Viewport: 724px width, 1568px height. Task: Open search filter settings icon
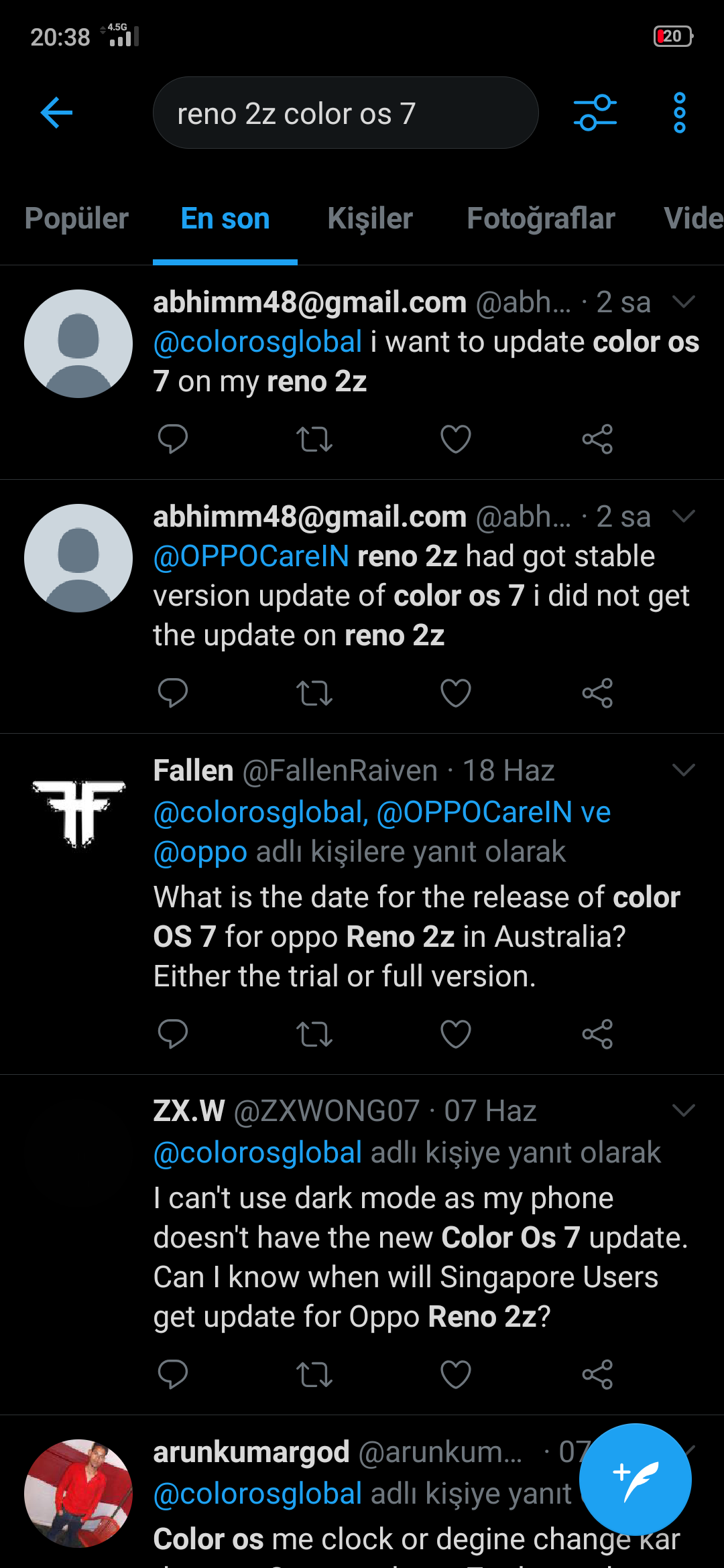point(595,113)
